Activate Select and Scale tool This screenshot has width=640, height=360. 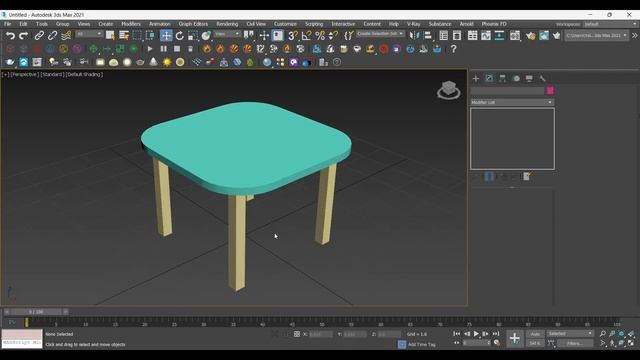pos(193,36)
